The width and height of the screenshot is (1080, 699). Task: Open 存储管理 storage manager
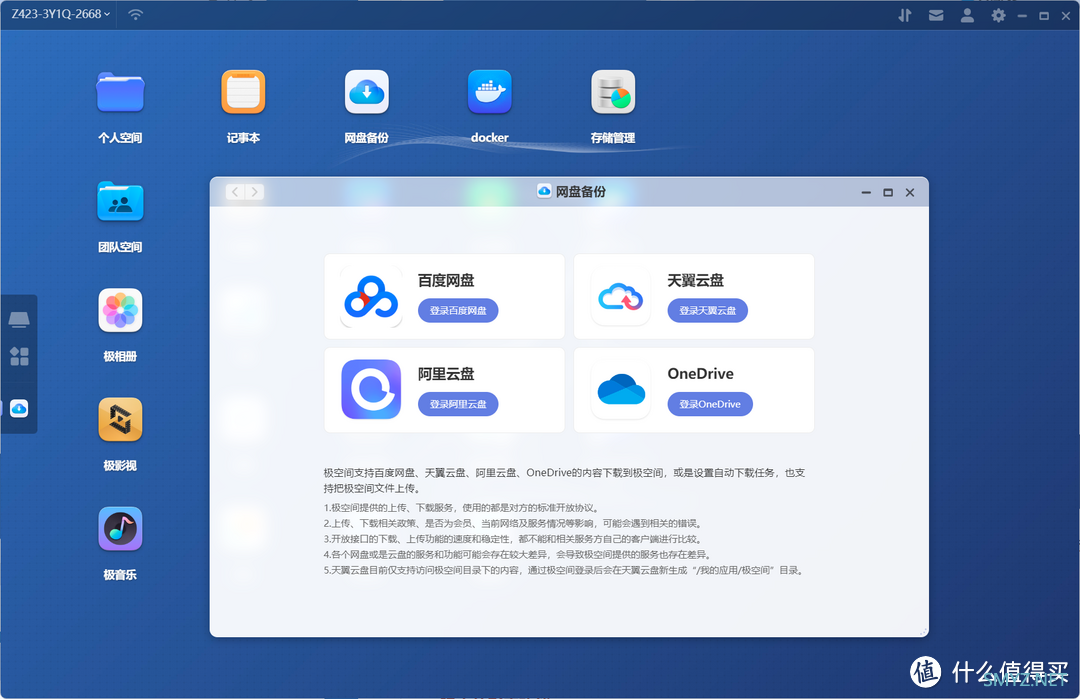[x=613, y=92]
